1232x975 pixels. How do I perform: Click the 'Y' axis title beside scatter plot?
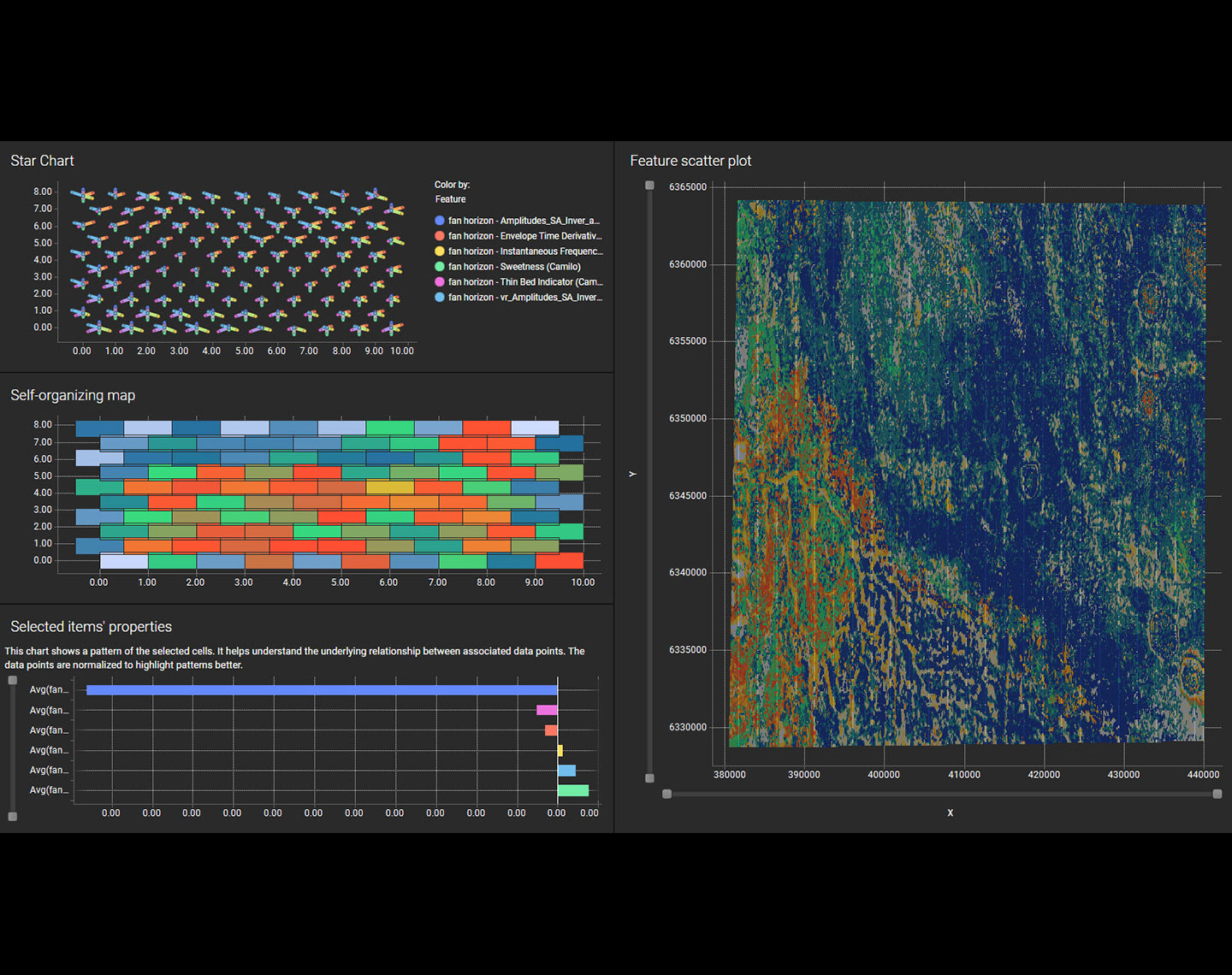coord(633,474)
